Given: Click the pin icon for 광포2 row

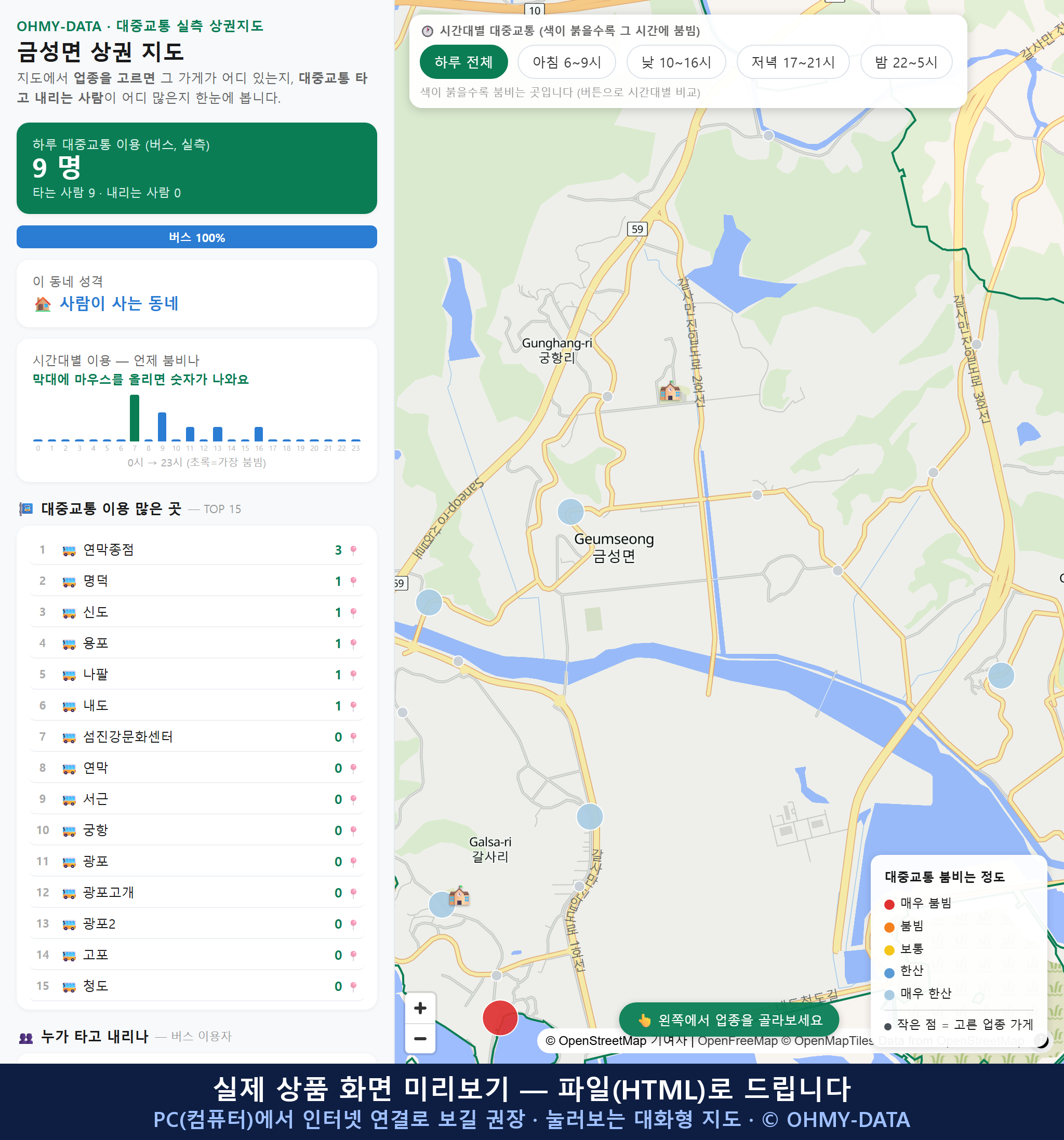Looking at the screenshot, I should 353,924.
